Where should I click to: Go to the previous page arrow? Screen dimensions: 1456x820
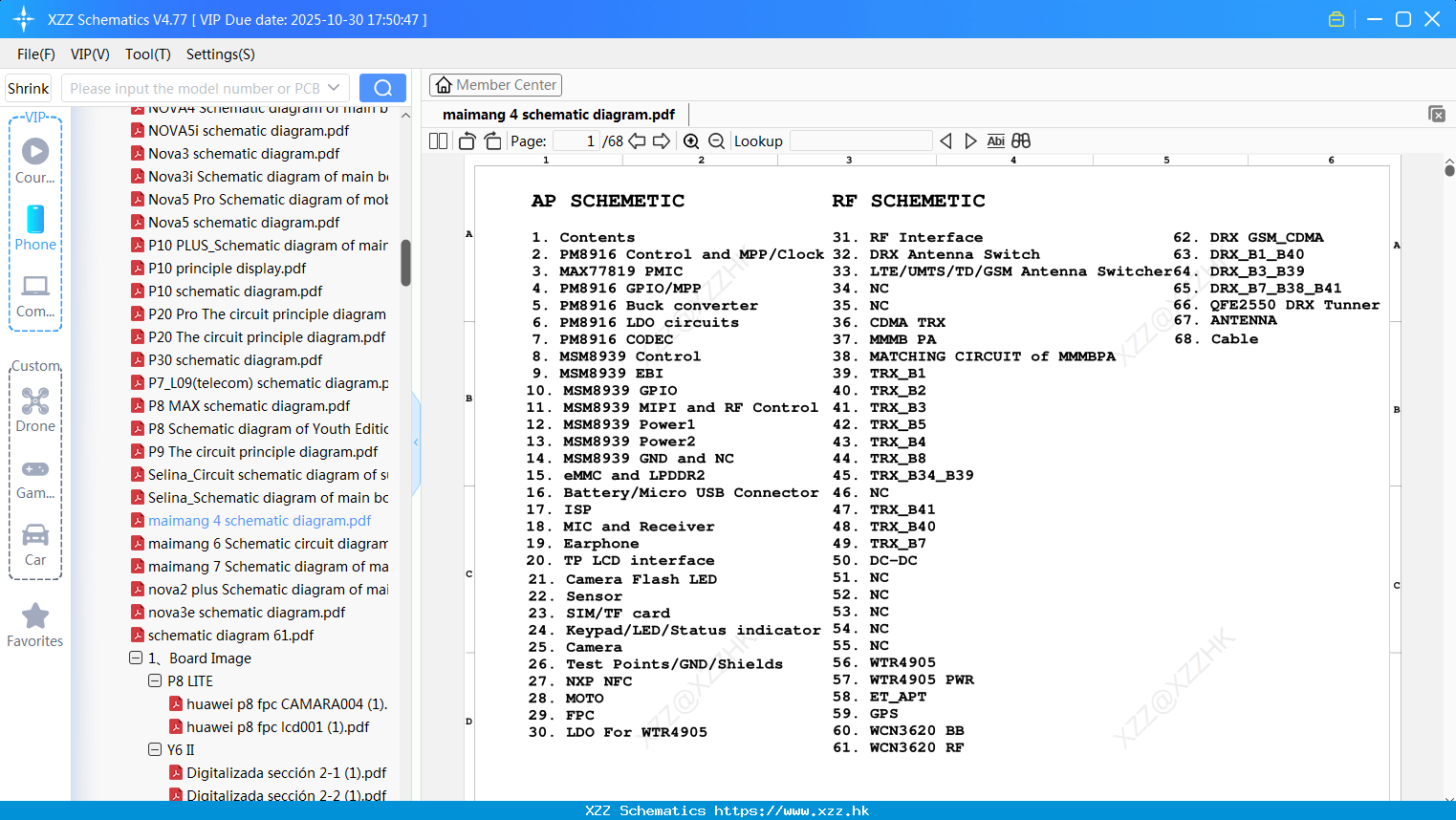[637, 141]
